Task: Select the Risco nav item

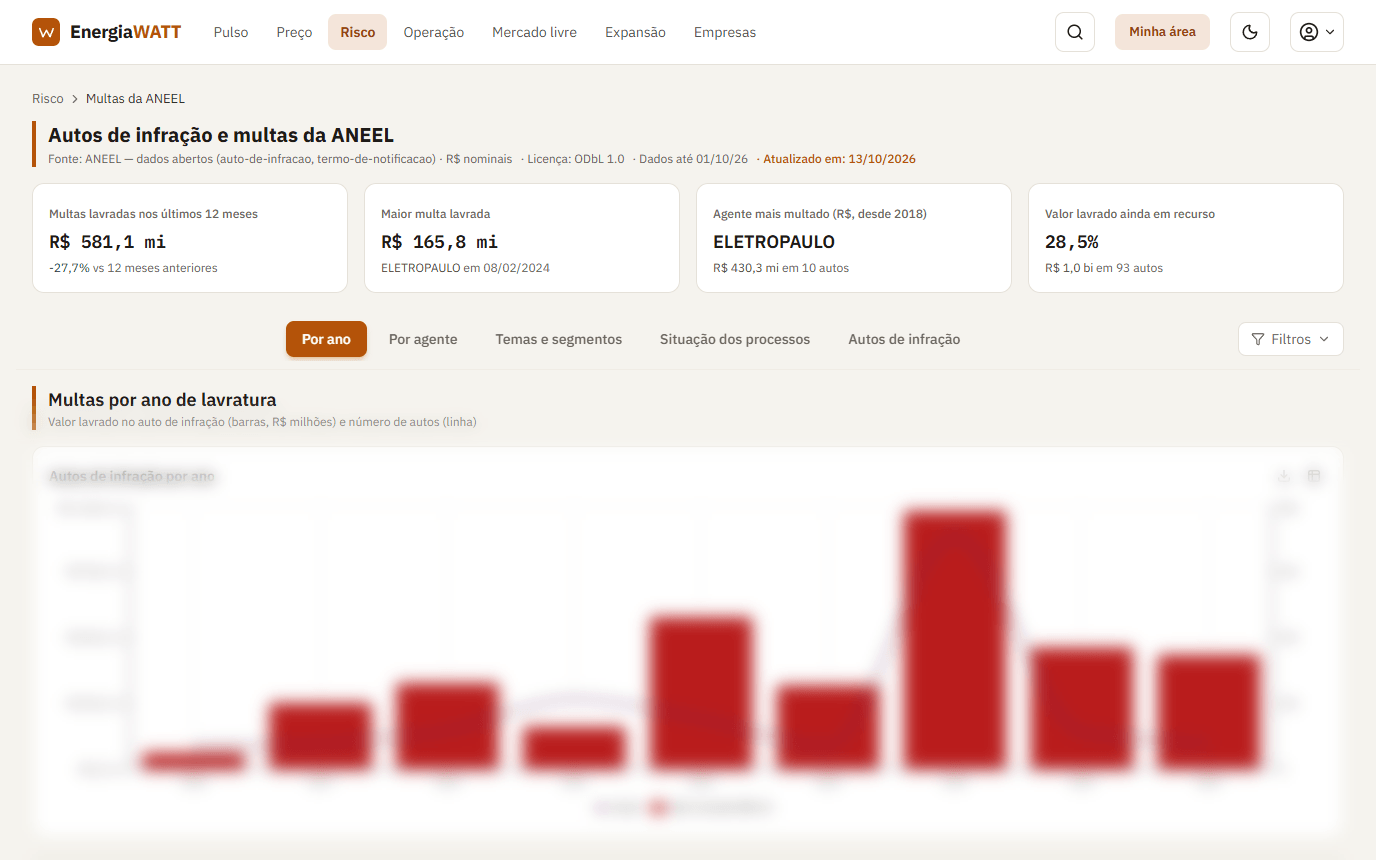Action: pyautogui.click(x=357, y=32)
